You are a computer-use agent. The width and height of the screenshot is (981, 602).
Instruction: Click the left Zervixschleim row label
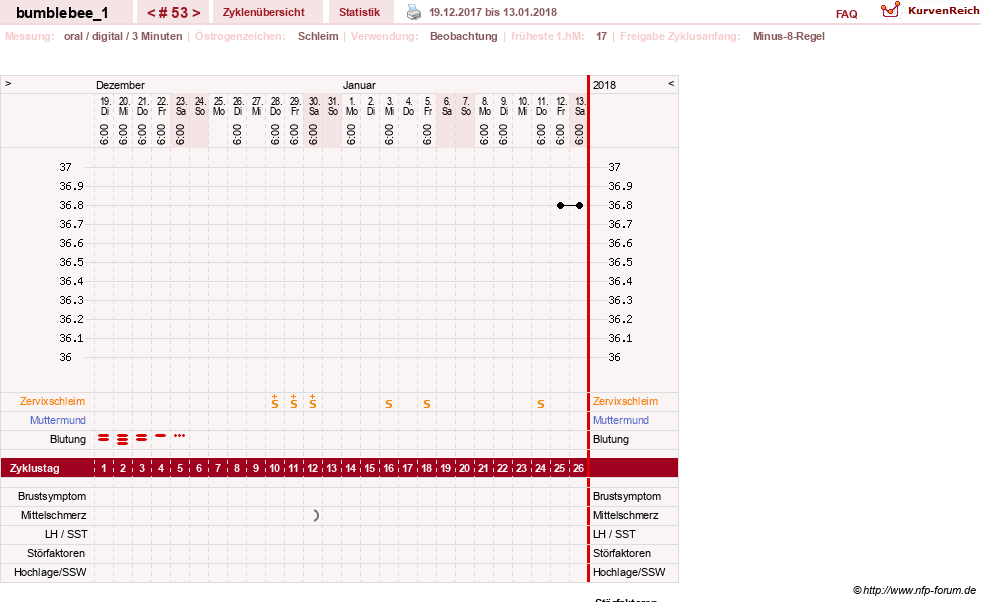click(x=53, y=401)
